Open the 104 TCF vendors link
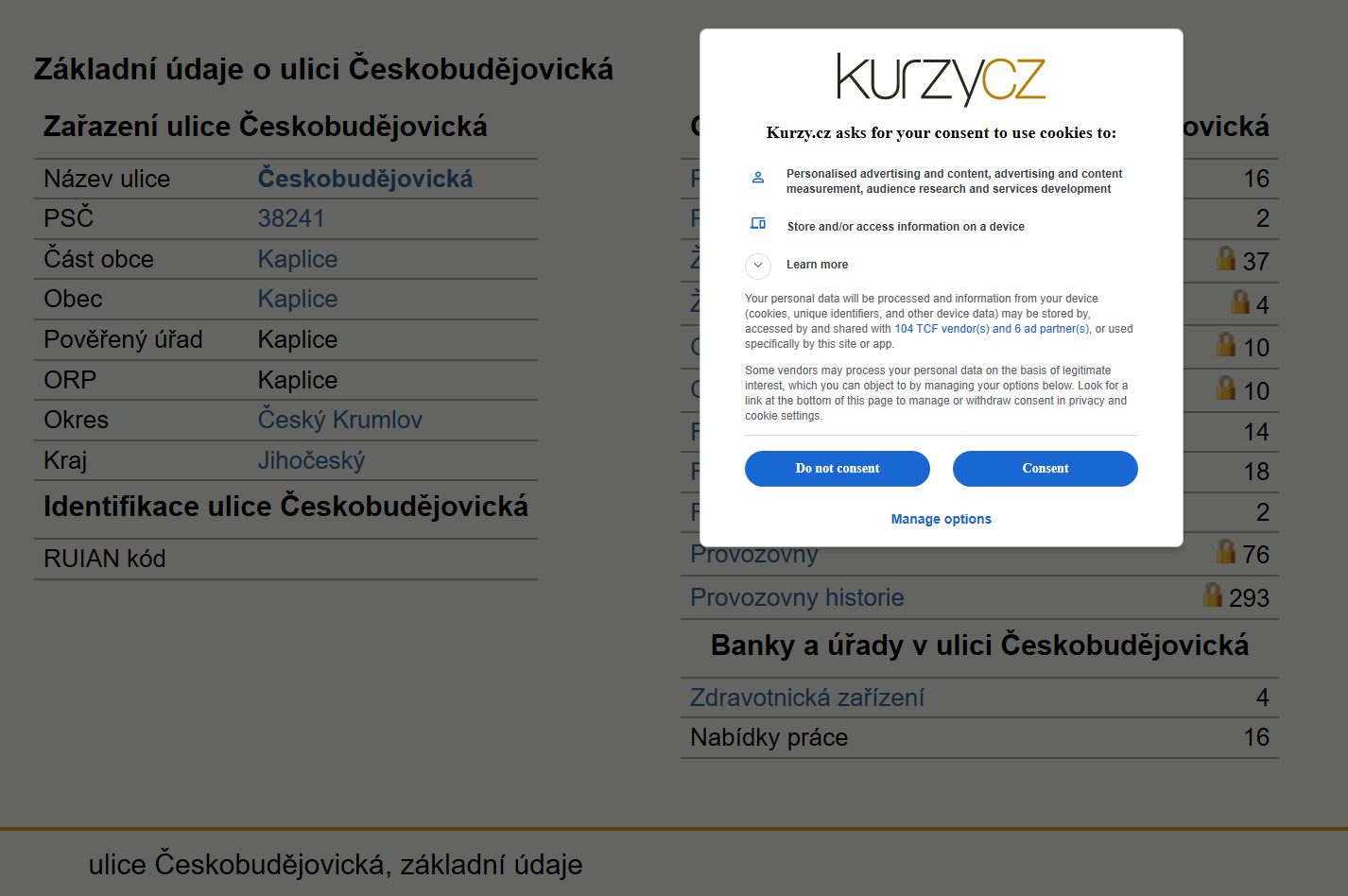The width and height of the screenshot is (1348, 896). point(993,329)
